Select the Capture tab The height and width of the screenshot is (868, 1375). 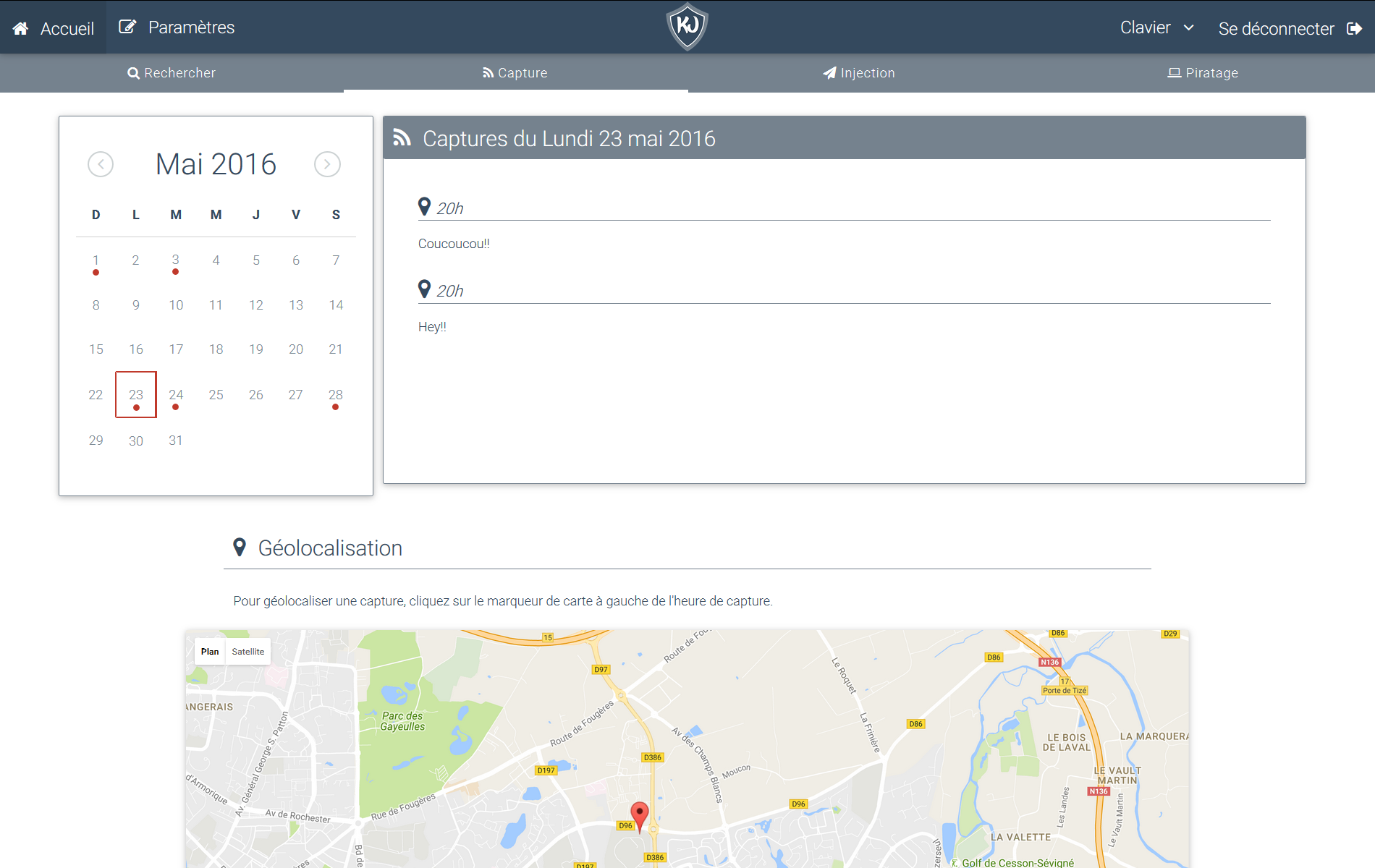[515, 73]
